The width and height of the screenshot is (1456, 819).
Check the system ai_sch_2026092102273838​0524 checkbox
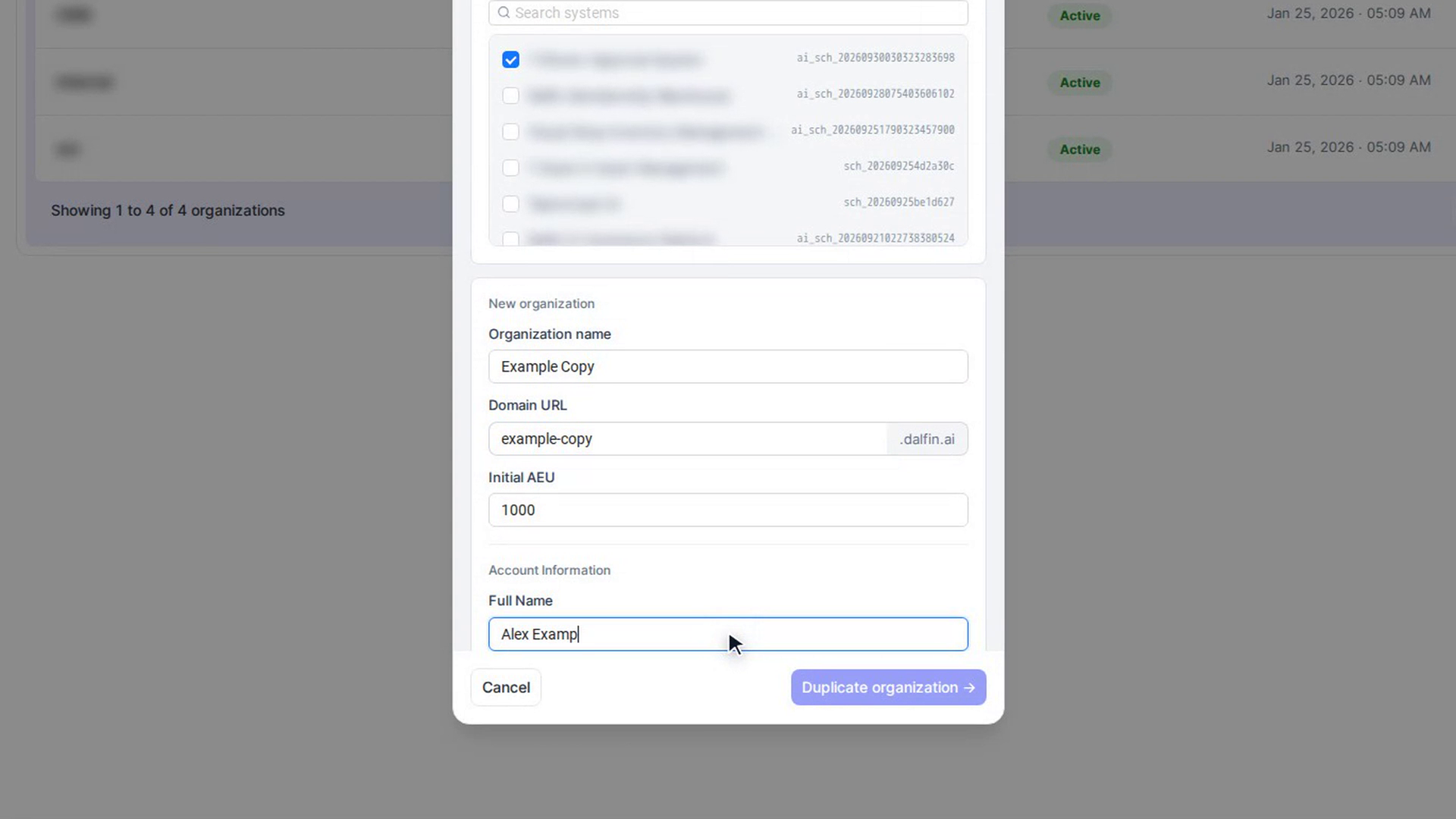point(510,239)
